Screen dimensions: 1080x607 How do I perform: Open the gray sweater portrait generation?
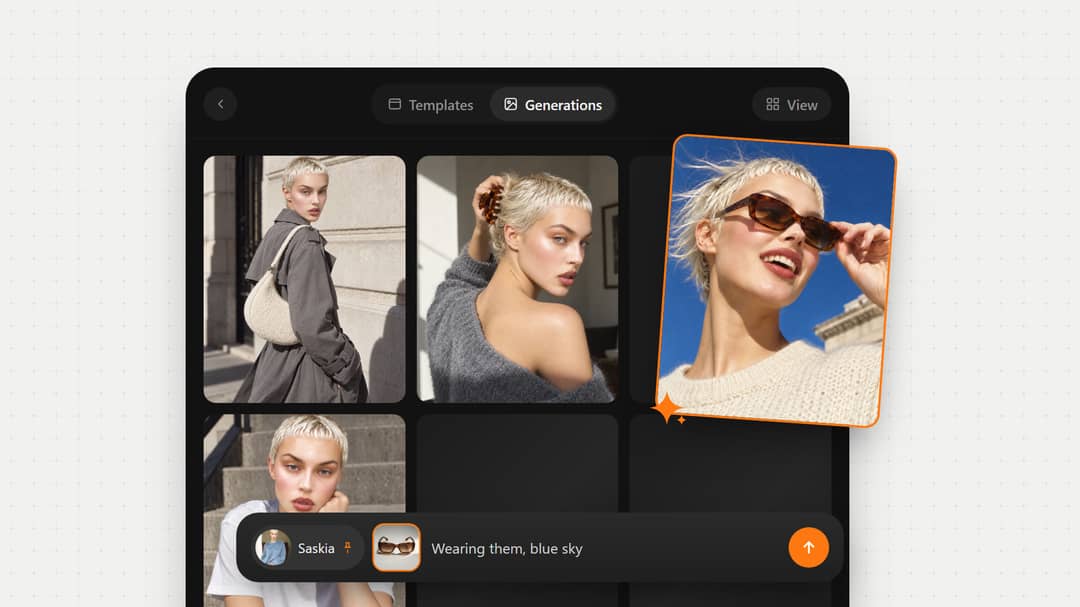(x=517, y=279)
